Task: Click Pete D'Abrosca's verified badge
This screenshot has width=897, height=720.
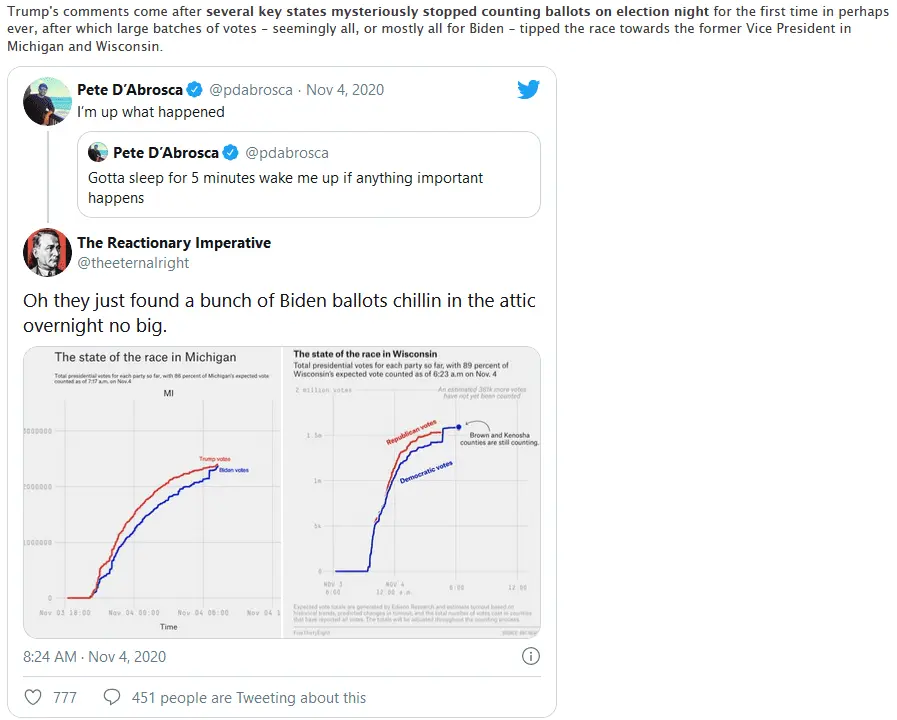Action: coord(197,90)
